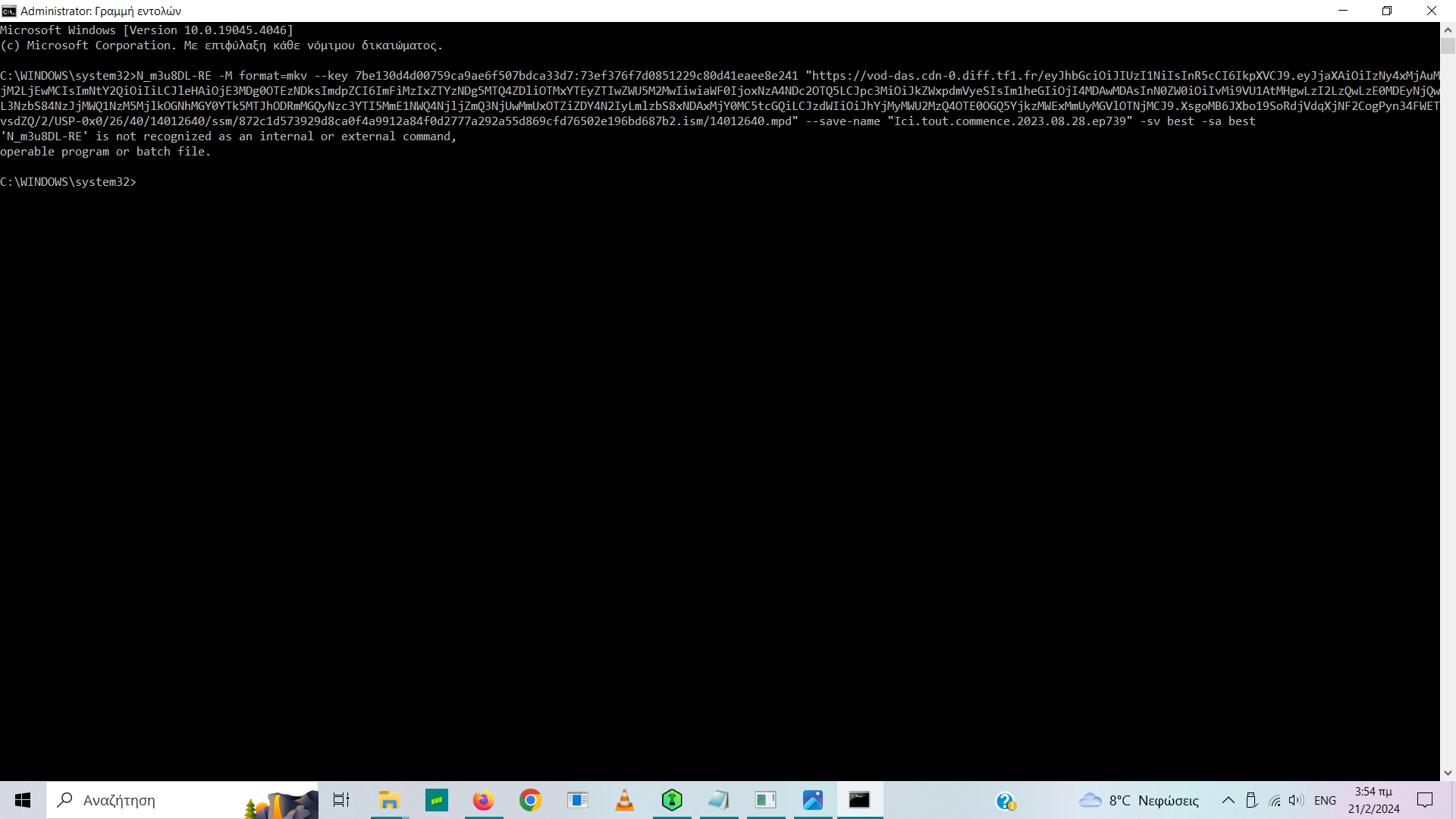Open the Wi-Fi network icon
The image size is (1456, 819).
point(1275,800)
